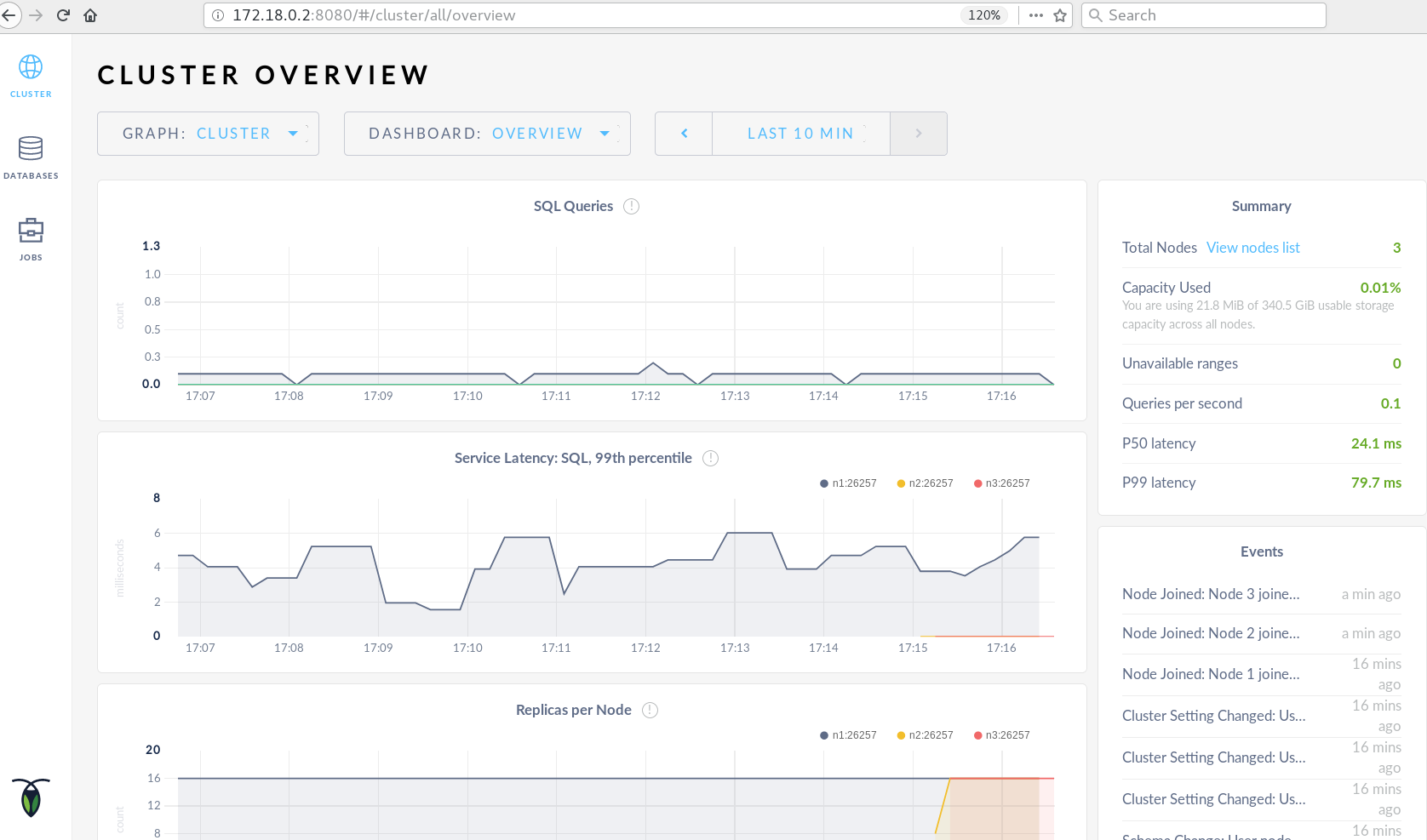The width and height of the screenshot is (1427, 840).
Task: Click the CockroachDB logo icon
Action: pyautogui.click(x=31, y=797)
